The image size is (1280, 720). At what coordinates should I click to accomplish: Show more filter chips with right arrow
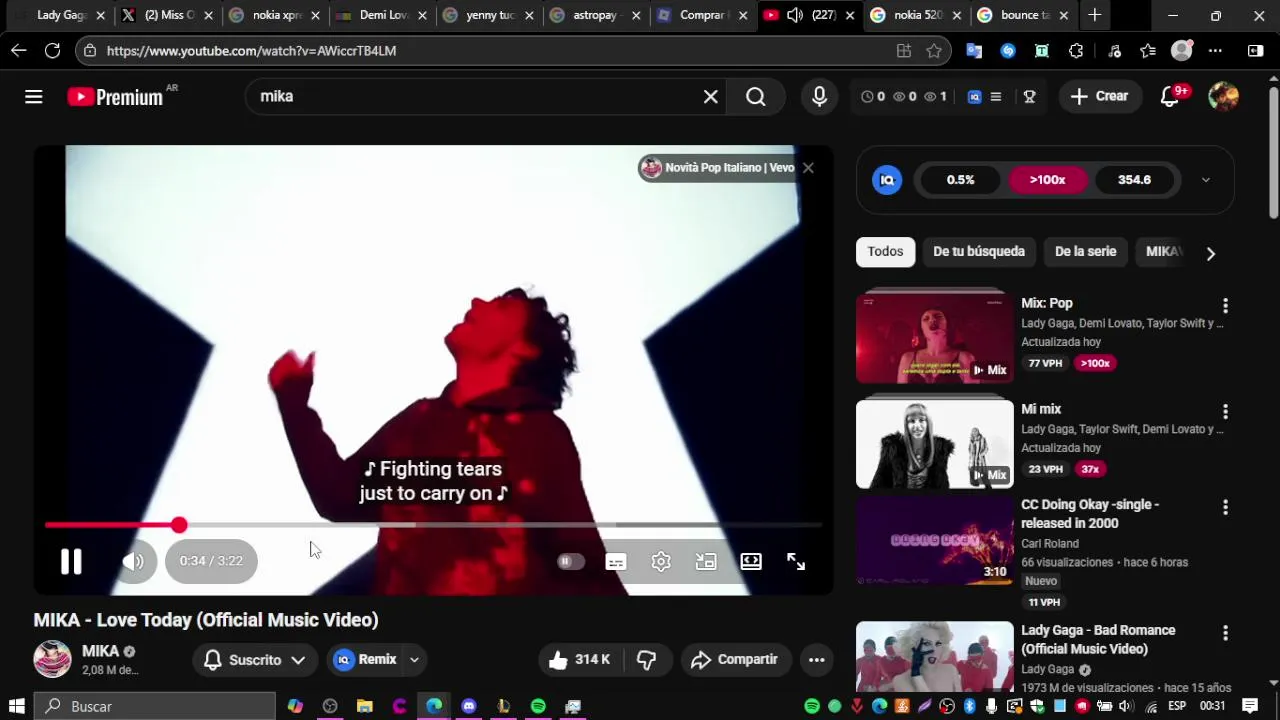pos(1210,253)
